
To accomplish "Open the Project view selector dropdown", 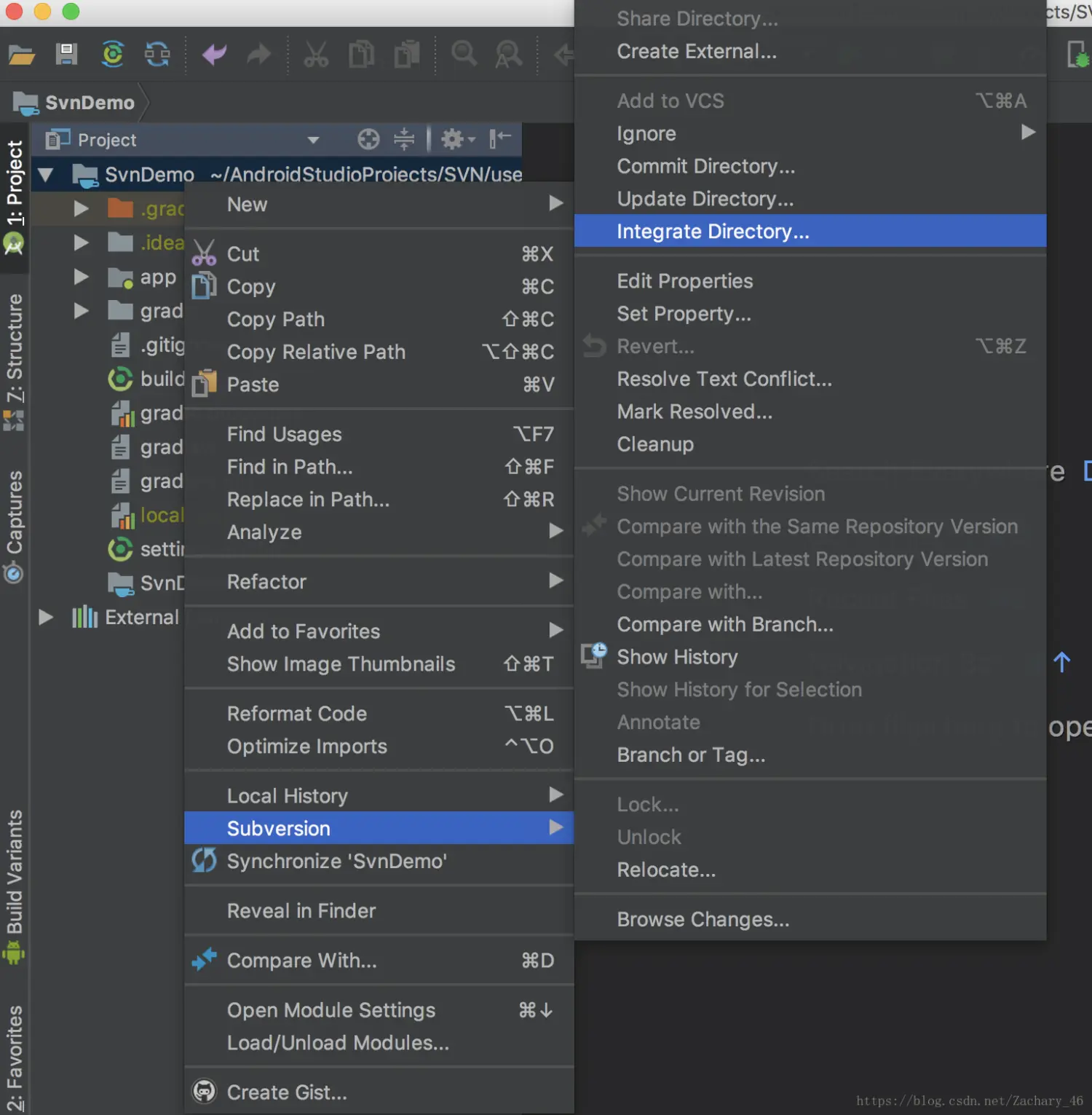I will (314, 140).
